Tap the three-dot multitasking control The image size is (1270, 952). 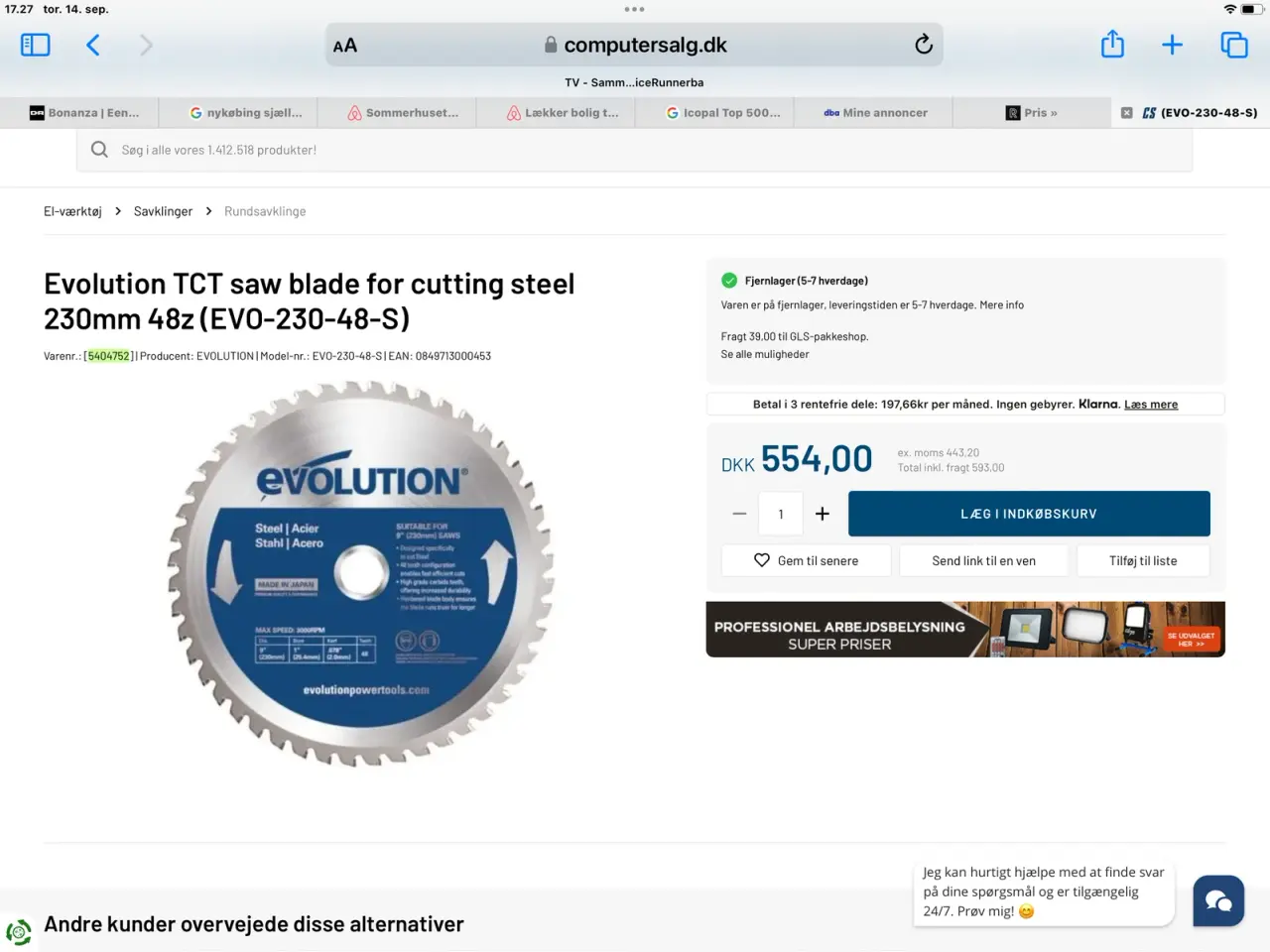pyautogui.click(x=635, y=9)
